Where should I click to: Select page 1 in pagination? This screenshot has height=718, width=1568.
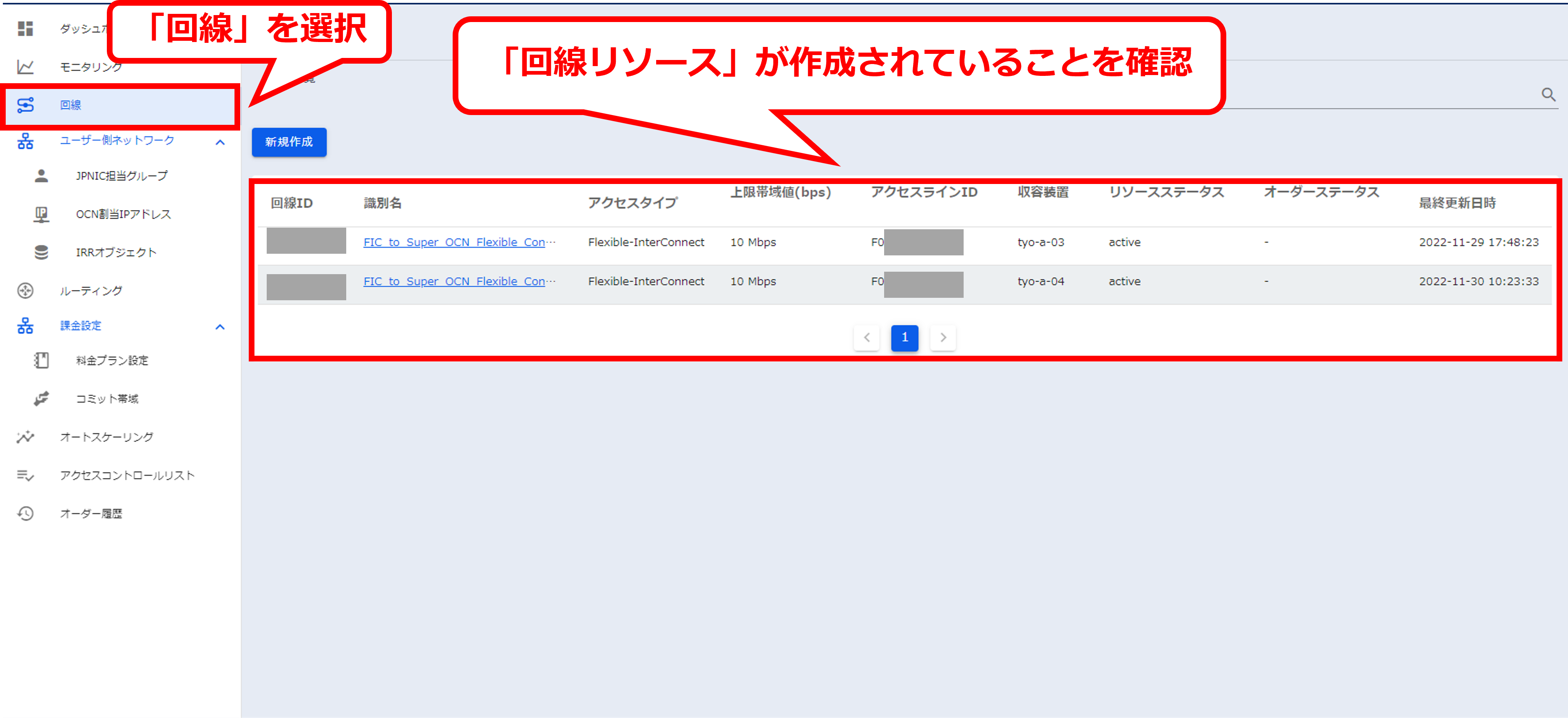[905, 337]
